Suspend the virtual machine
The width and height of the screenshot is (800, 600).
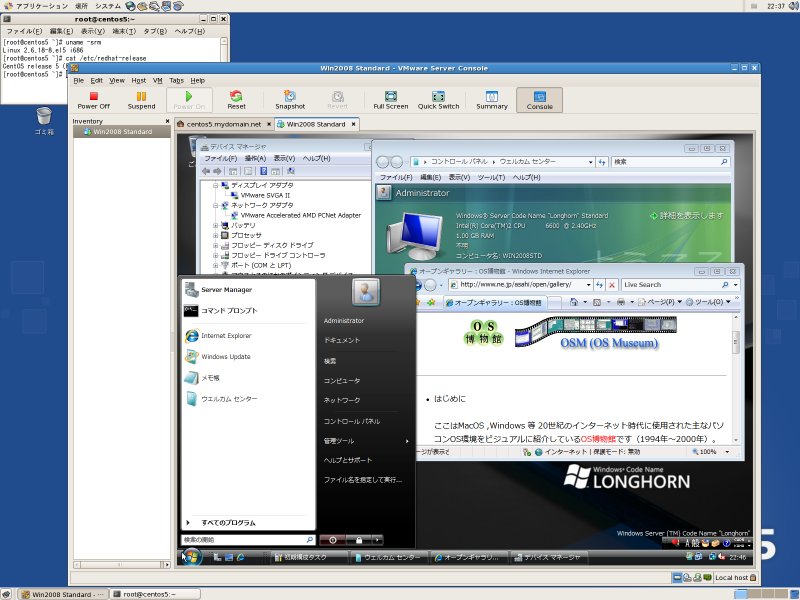(141, 100)
